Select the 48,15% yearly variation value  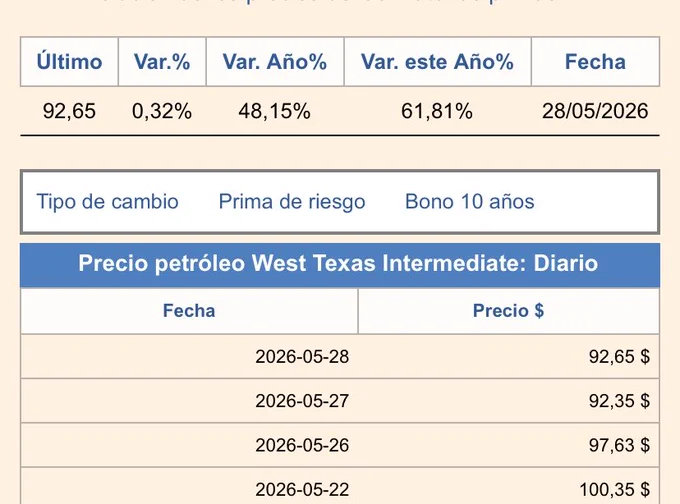click(x=275, y=111)
